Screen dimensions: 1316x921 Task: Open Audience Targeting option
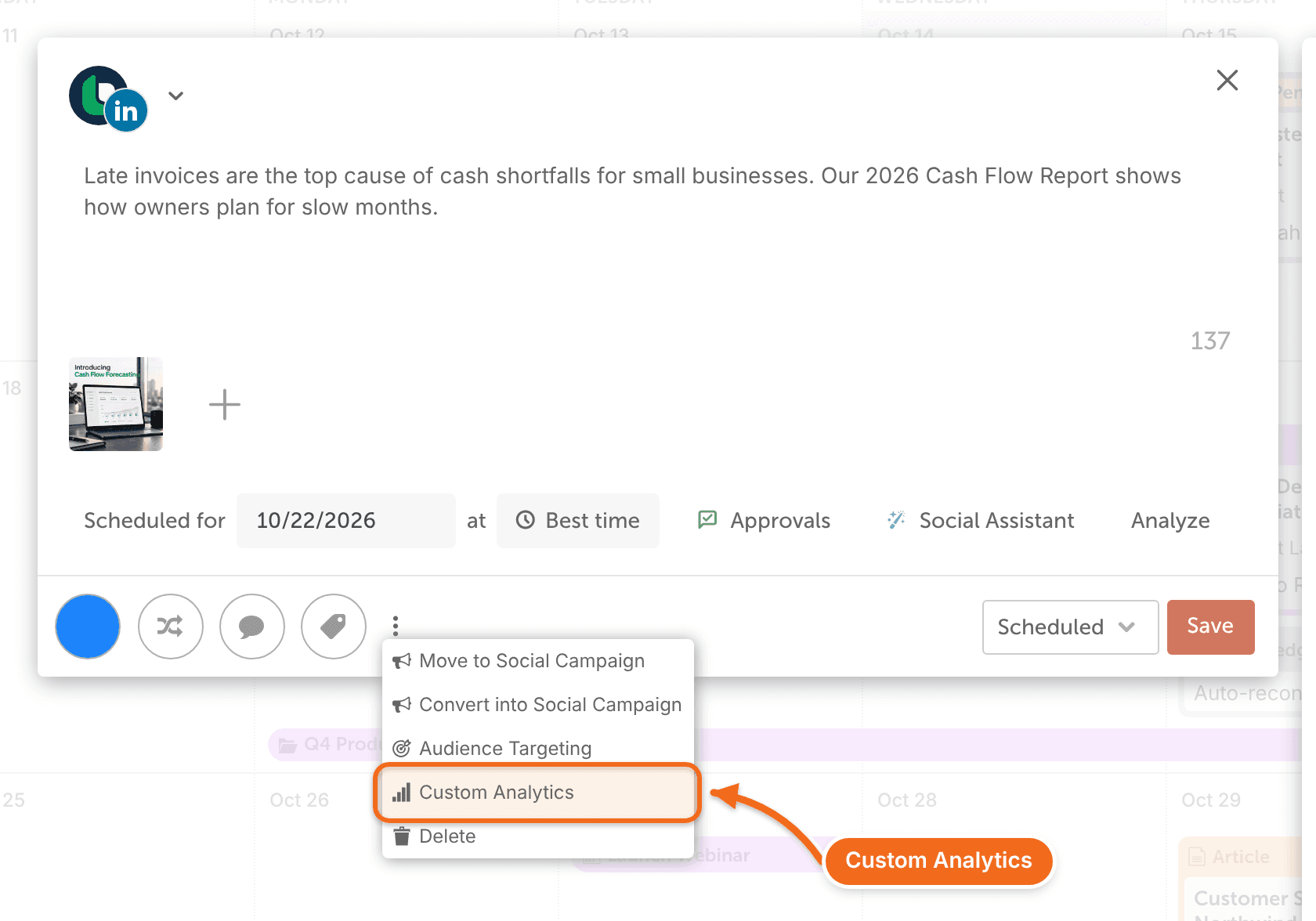(x=537, y=749)
